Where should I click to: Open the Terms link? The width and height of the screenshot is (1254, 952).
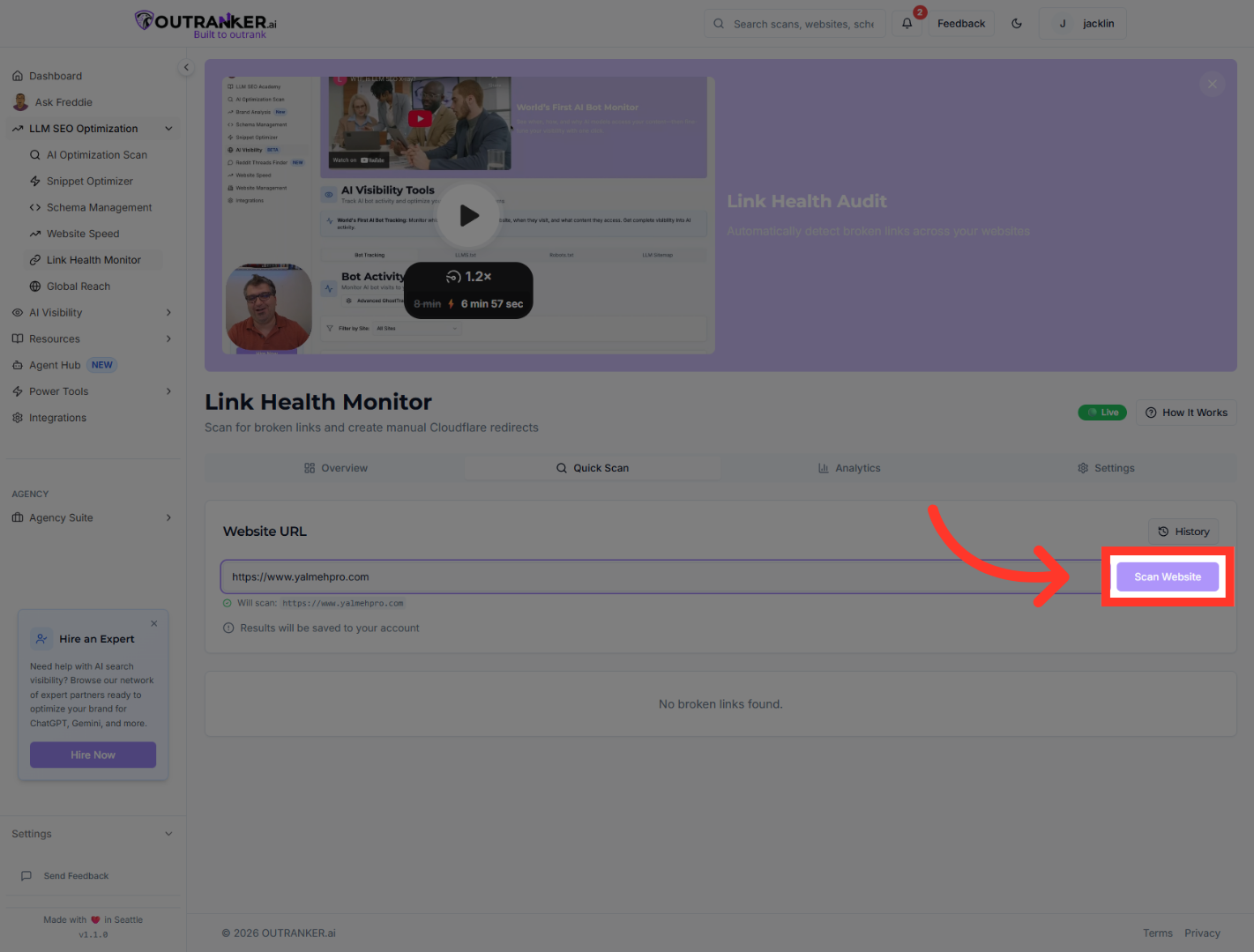(1158, 933)
